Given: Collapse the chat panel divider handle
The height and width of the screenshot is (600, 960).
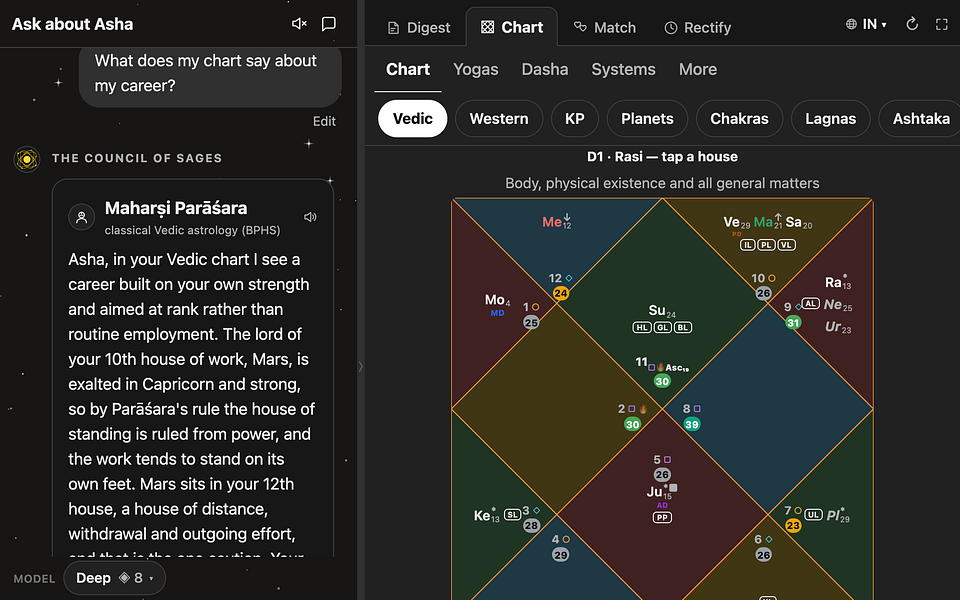Looking at the screenshot, I should [x=361, y=367].
